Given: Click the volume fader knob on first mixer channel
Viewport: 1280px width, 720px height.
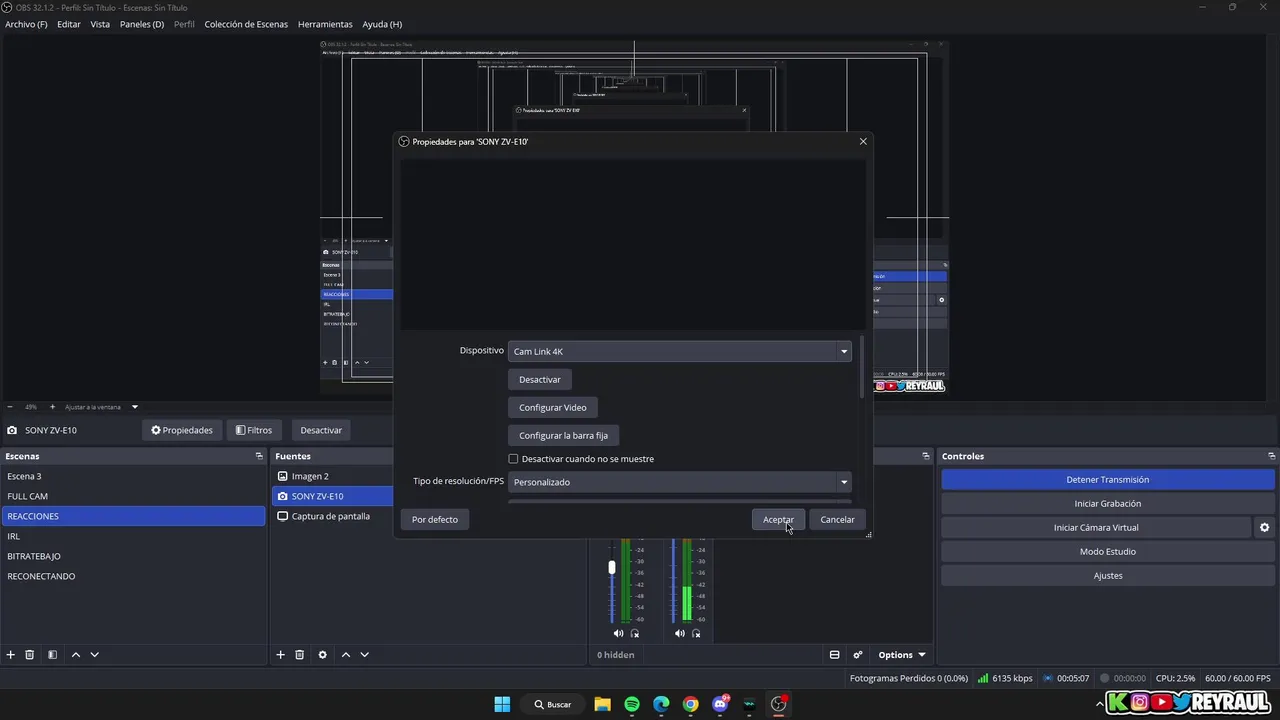Looking at the screenshot, I should [612, 567].
